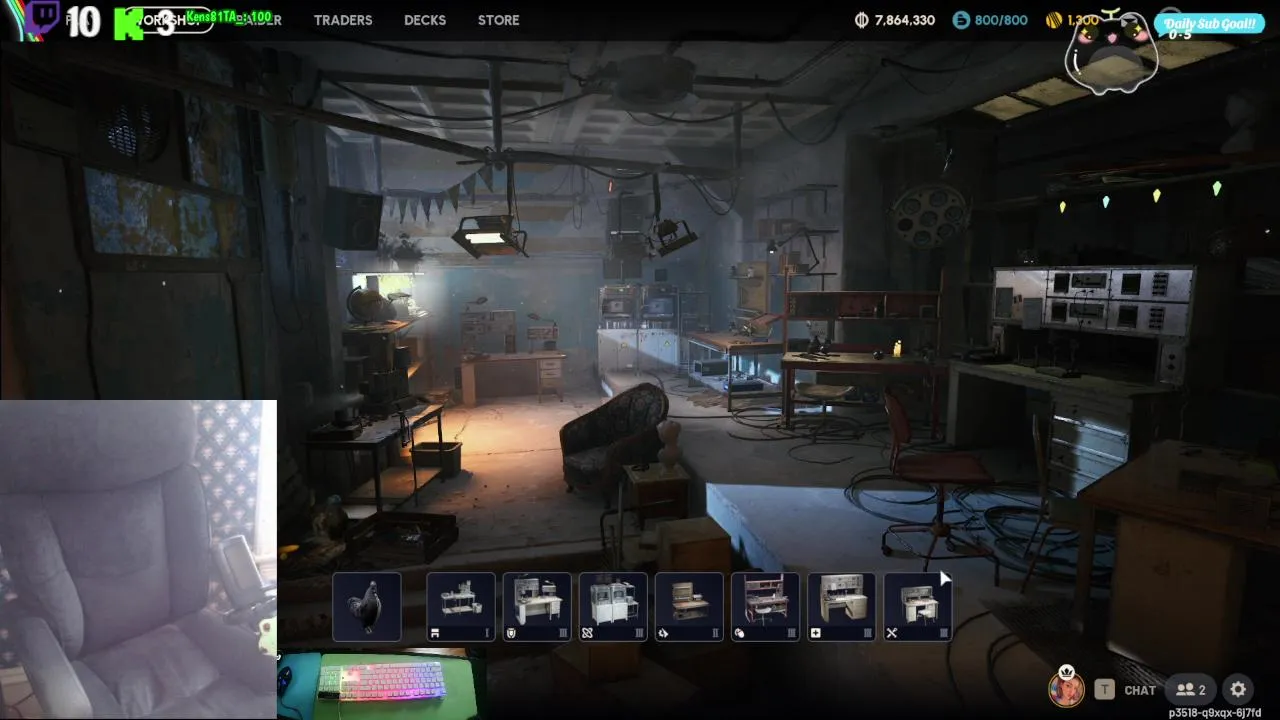Select the medical cross station card
The image size is (1280, 720).
click(841, 607)
